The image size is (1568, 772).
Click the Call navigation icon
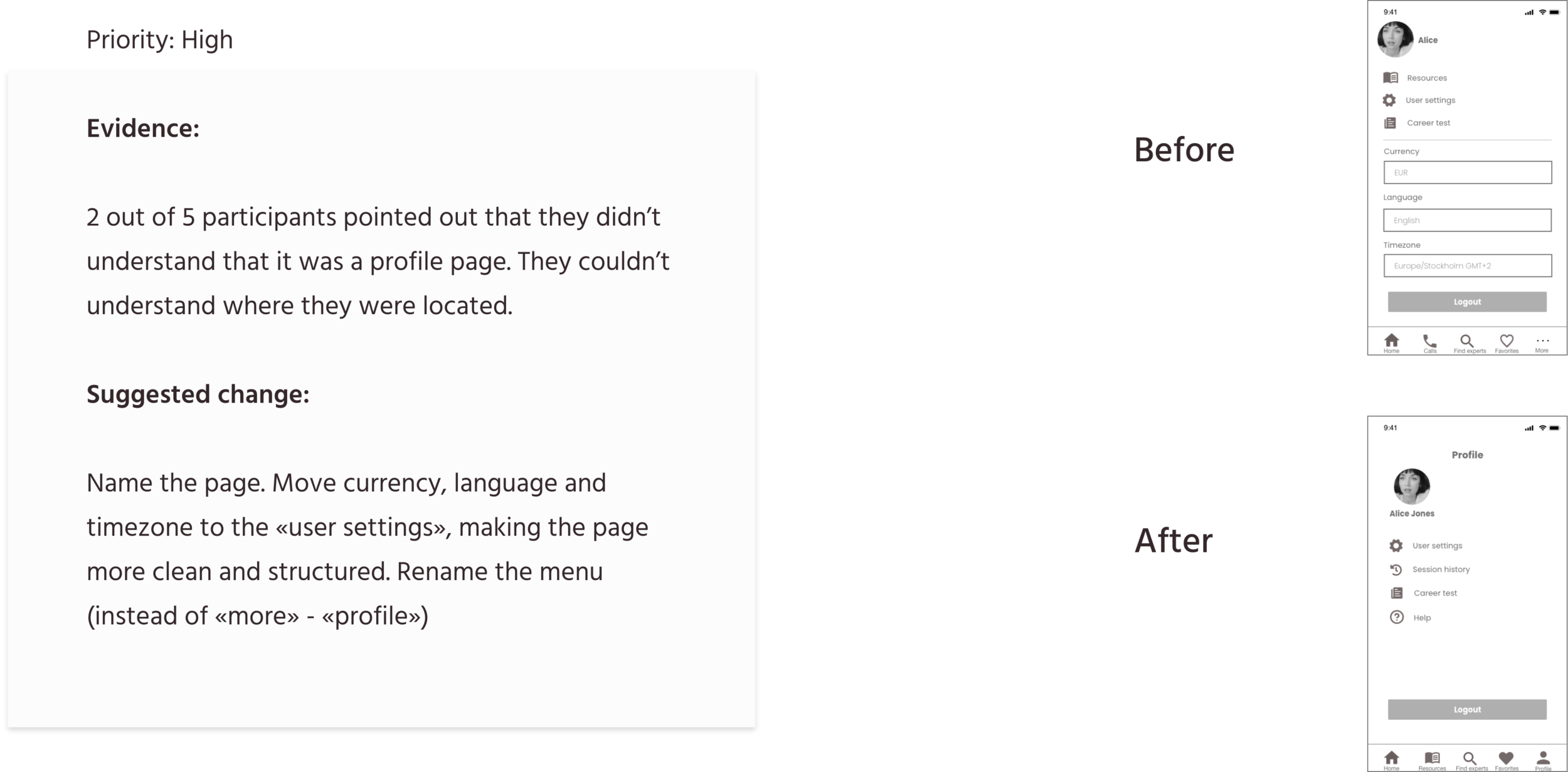click(x=1429, y=341)
